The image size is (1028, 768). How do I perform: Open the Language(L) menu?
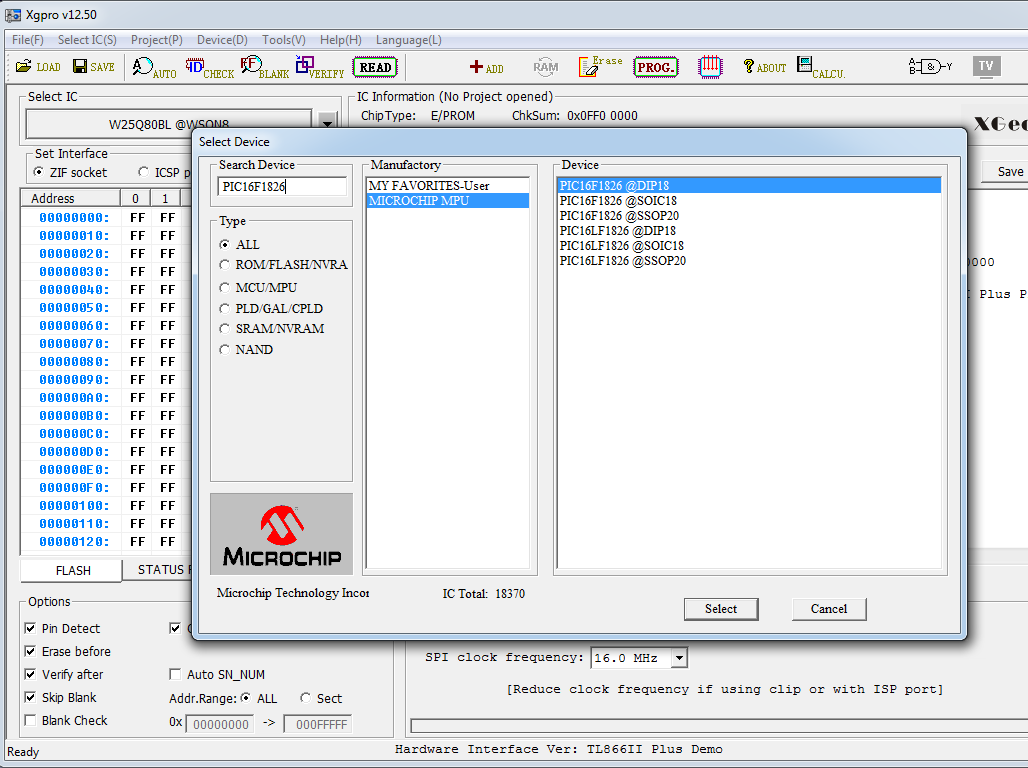click(408, 40)
